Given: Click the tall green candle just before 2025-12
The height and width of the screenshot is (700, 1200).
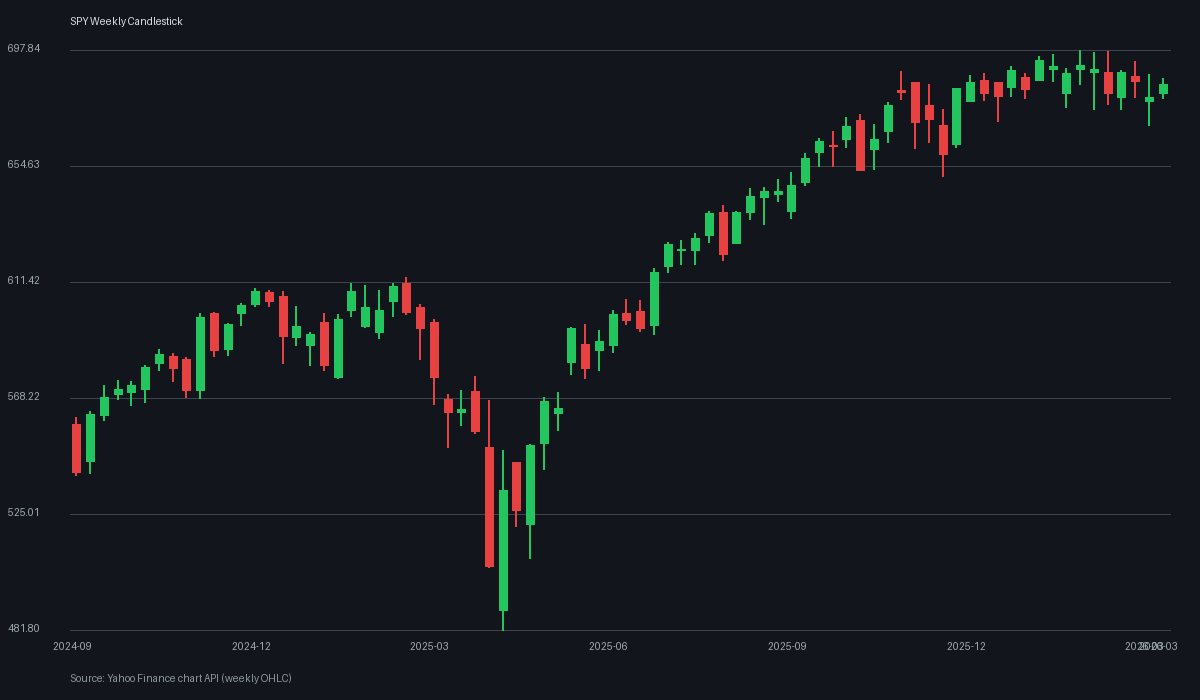Looking at the screenshot, I should [x=956, y=117].
